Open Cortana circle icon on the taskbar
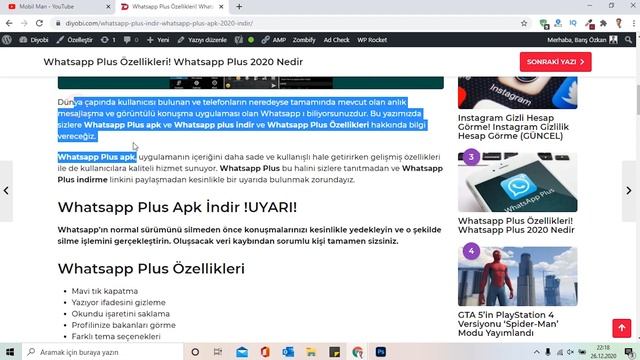This screenshot has height=360, width=640. coord(195,352)
